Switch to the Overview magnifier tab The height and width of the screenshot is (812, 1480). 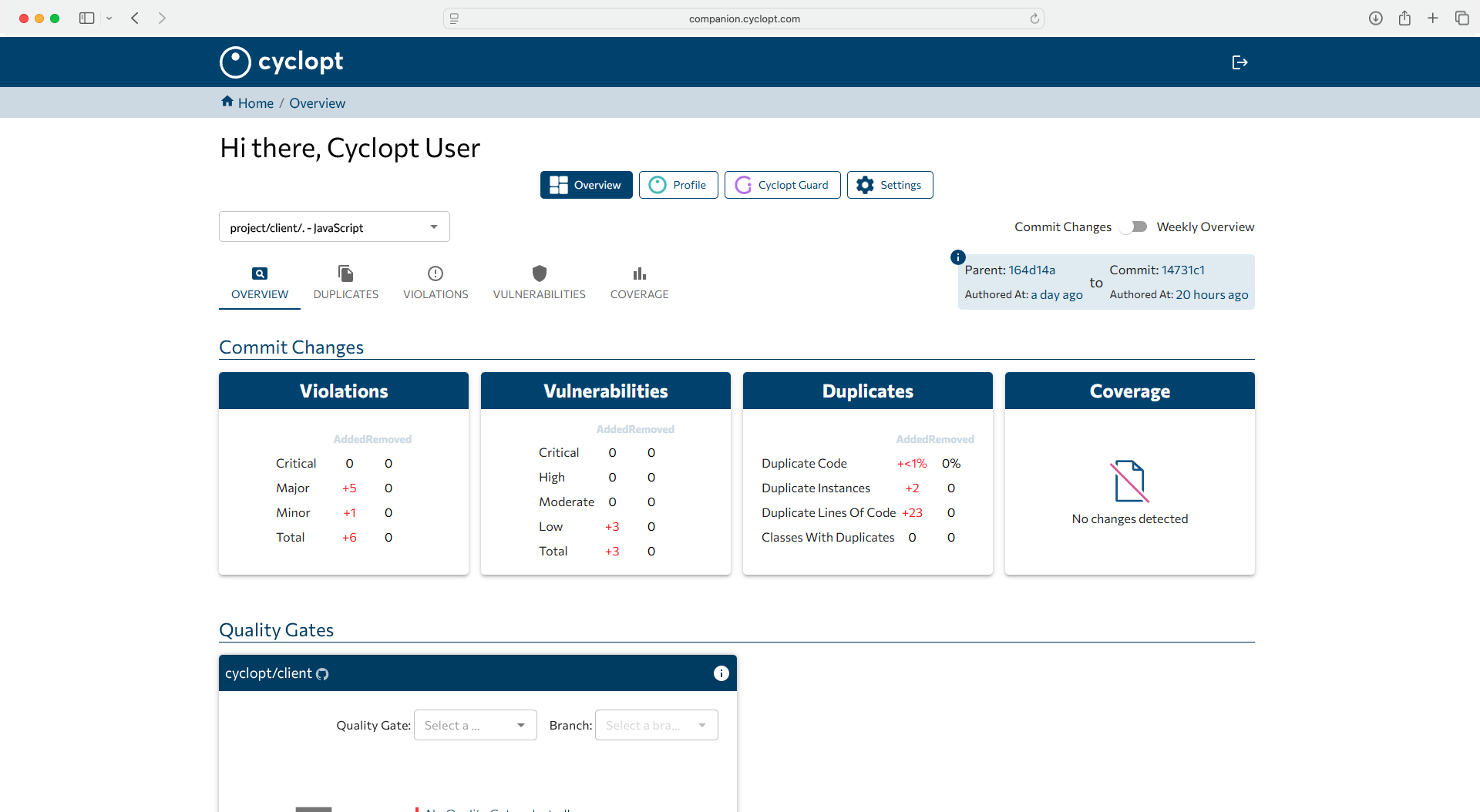tap(259, 273)
